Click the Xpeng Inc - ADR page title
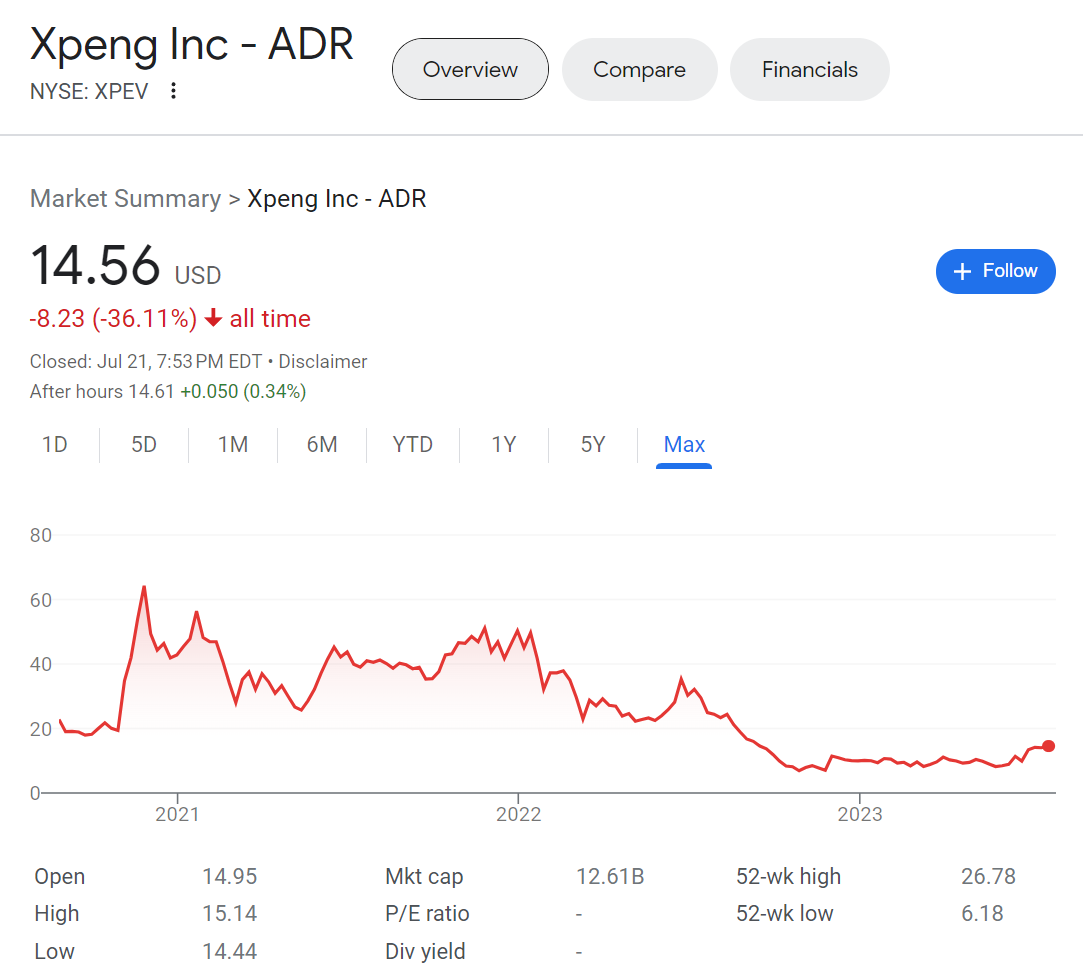This screenshot has width=1083, height=978. [x=192, y=46]
